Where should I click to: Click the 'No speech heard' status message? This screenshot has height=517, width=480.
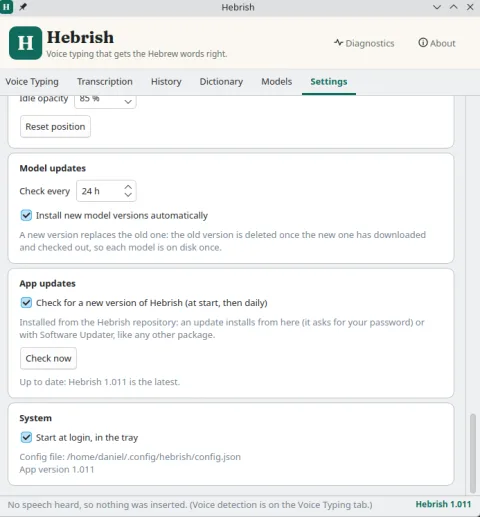(190, 505)
